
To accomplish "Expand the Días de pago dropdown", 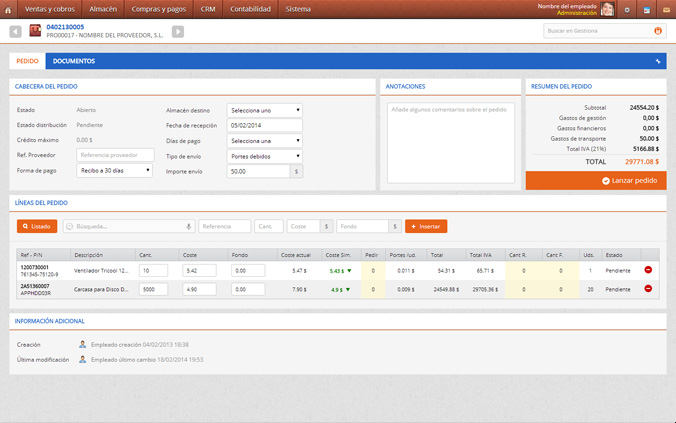I will click(264, 141).
